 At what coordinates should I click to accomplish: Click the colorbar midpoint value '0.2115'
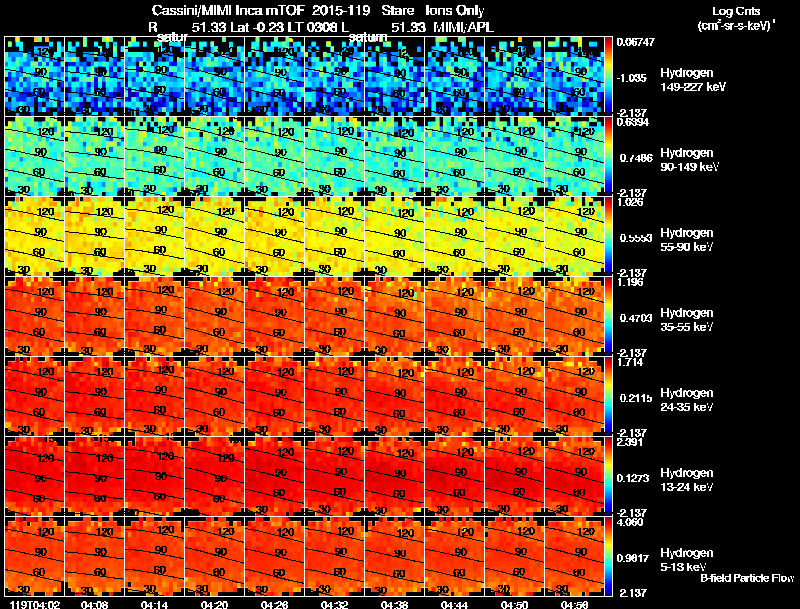[636, 398]
